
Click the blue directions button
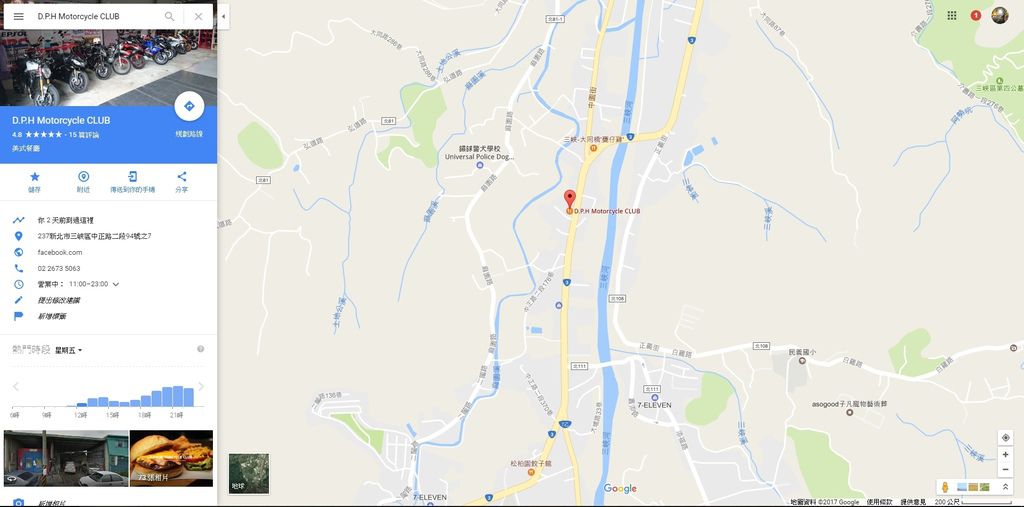[x=189, y=106]
